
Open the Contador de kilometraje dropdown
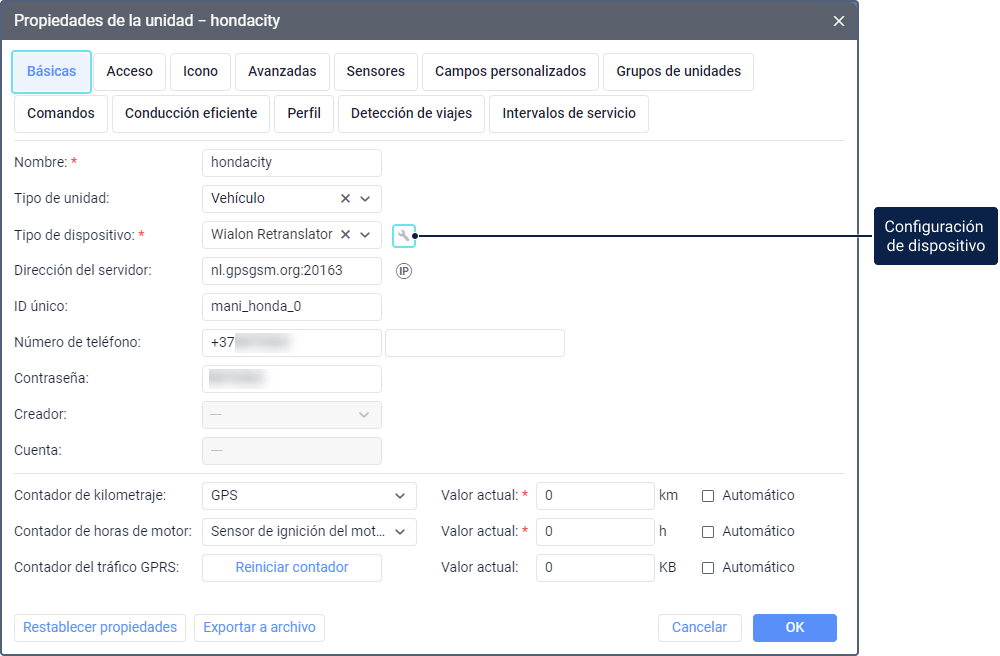400,496
